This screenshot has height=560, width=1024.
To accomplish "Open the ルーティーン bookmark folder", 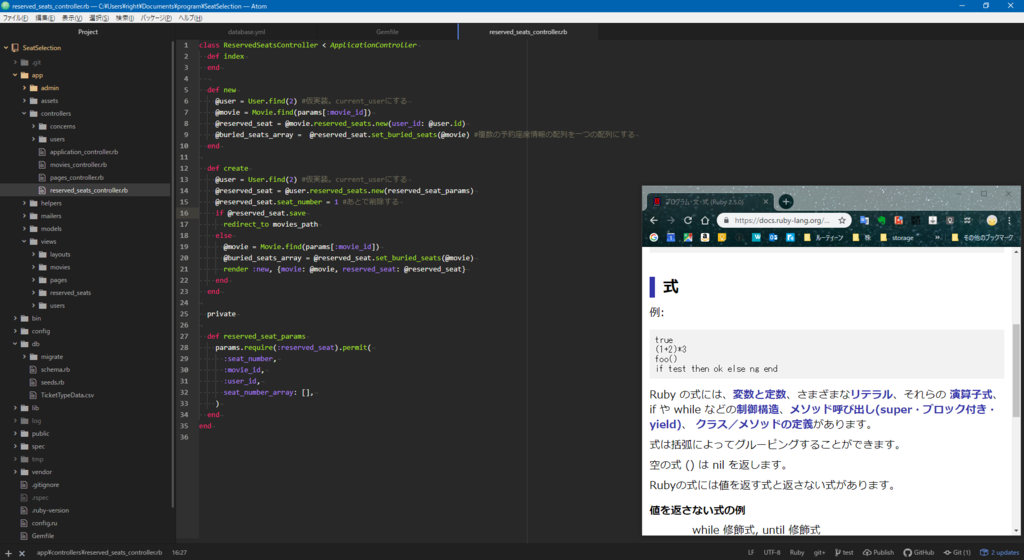I will [x=824, y=238].
